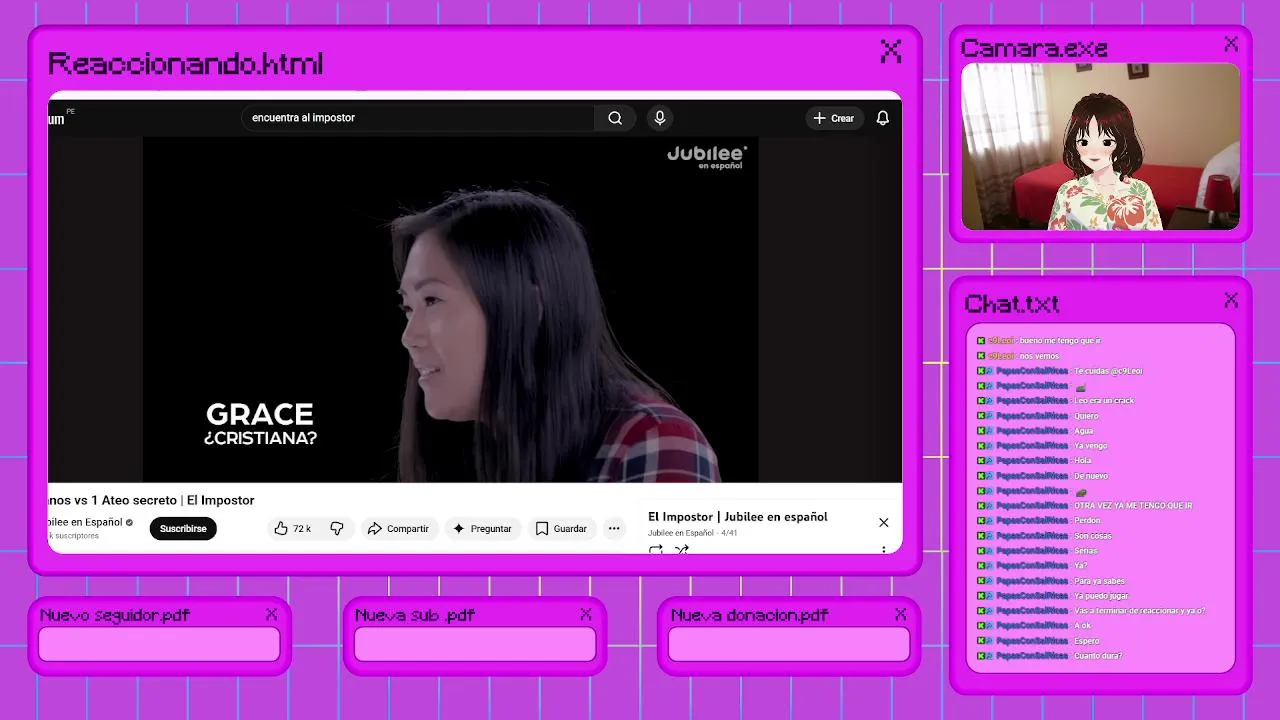Viewport: 1280px width, 720px height.
Task: Activate voice search microphone icon
Action: tap(659, 118)
